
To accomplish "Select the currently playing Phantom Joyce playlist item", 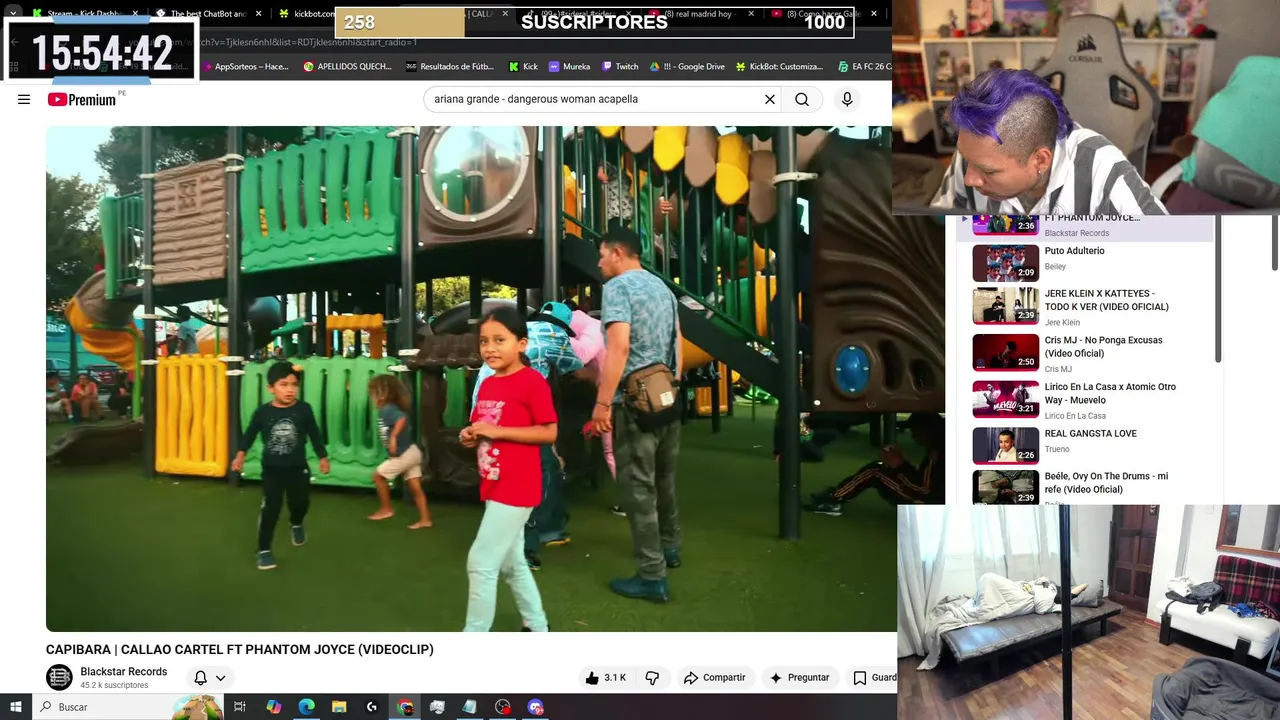I will [1085, 226].
